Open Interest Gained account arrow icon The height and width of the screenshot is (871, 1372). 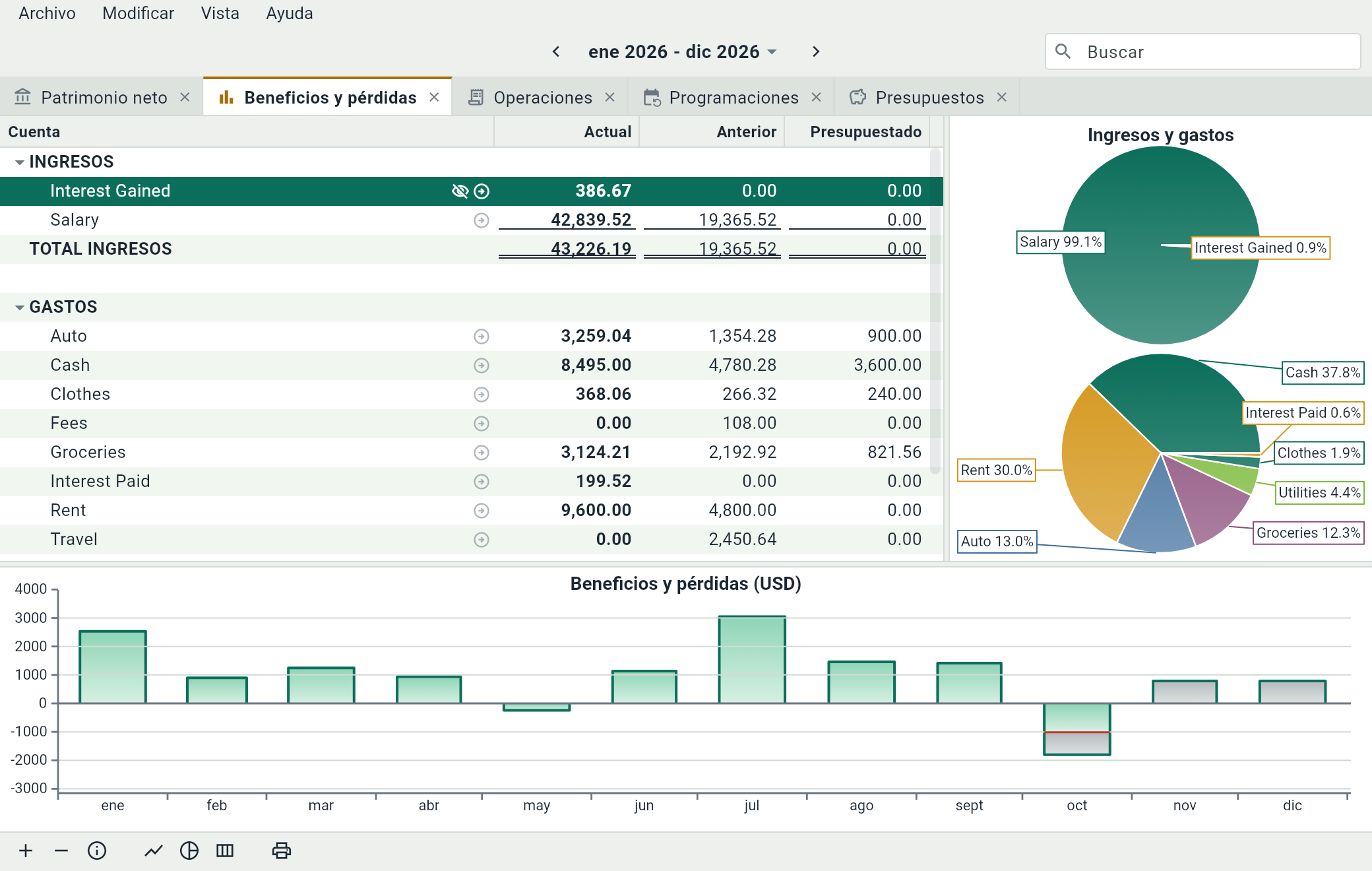[482, 191]
